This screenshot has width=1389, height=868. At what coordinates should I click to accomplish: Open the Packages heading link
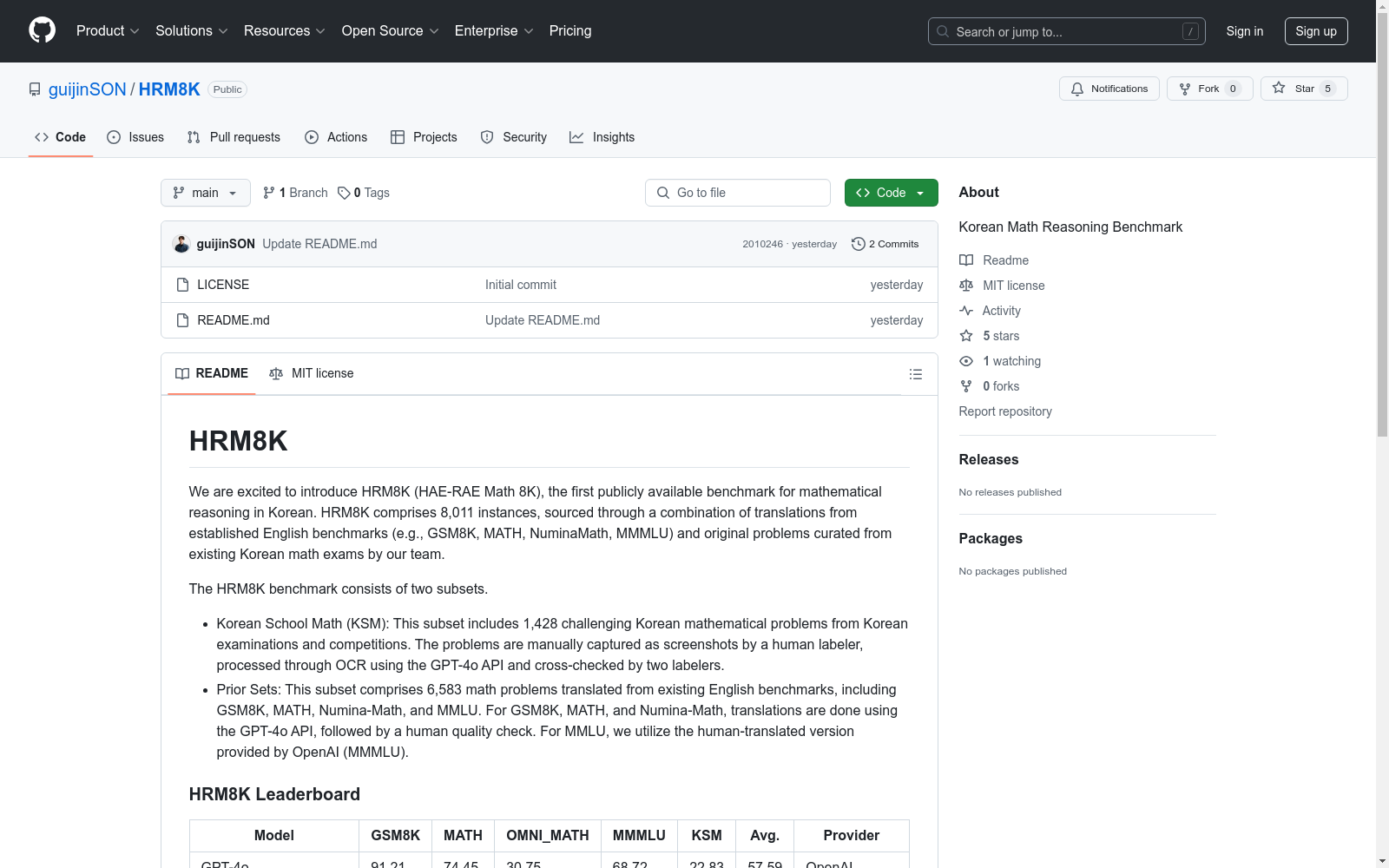(991, 539)
